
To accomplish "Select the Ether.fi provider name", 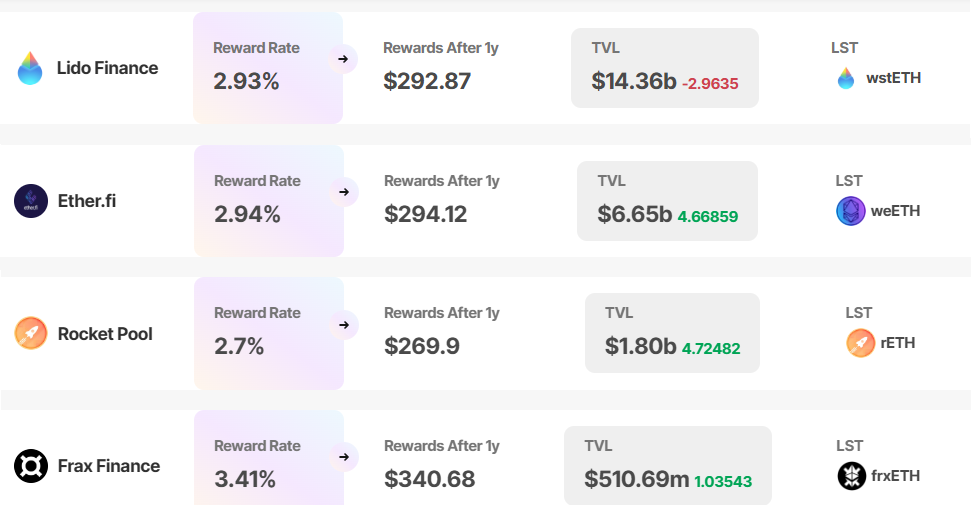I will pos(87,201).
